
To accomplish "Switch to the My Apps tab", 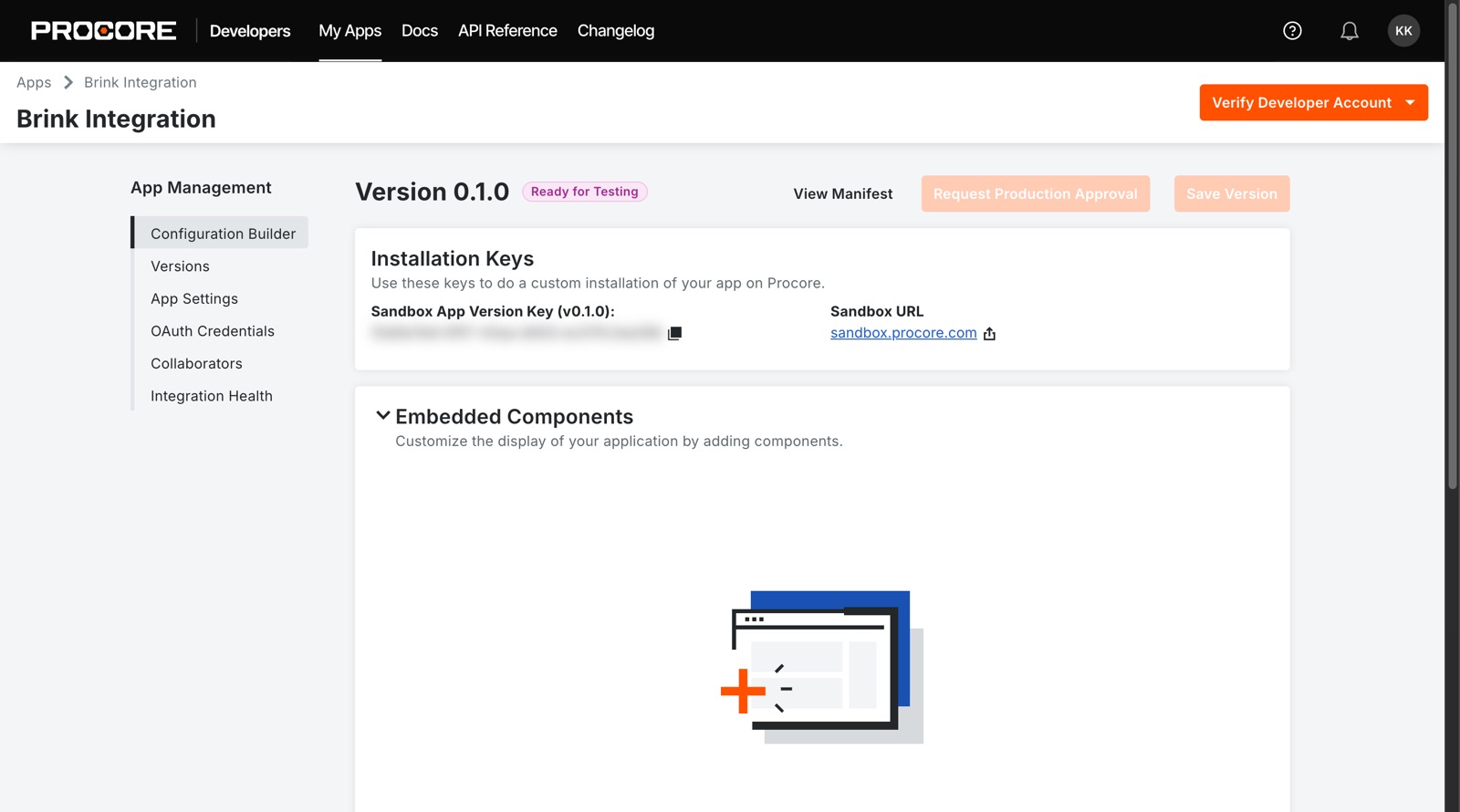I will click(x=350, y=31).
